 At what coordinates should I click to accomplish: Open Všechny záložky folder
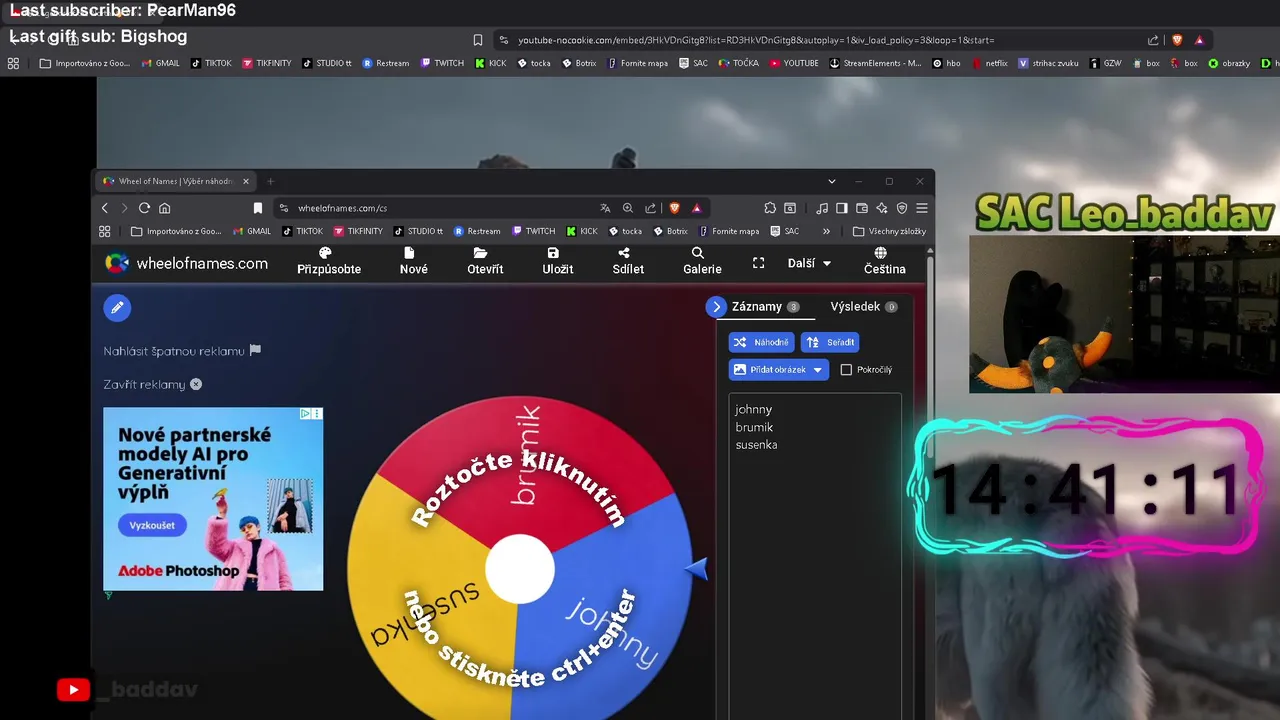(889, 231)
